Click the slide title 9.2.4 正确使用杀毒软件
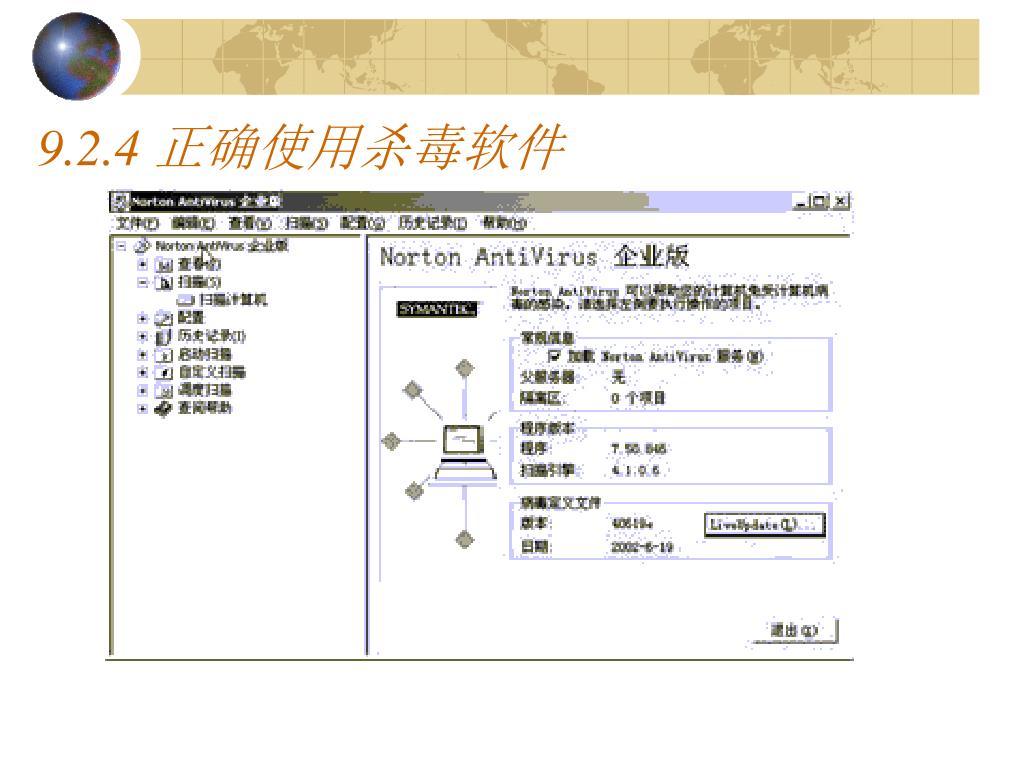This screenshot has height=768, width=1024. click(302, 148)
